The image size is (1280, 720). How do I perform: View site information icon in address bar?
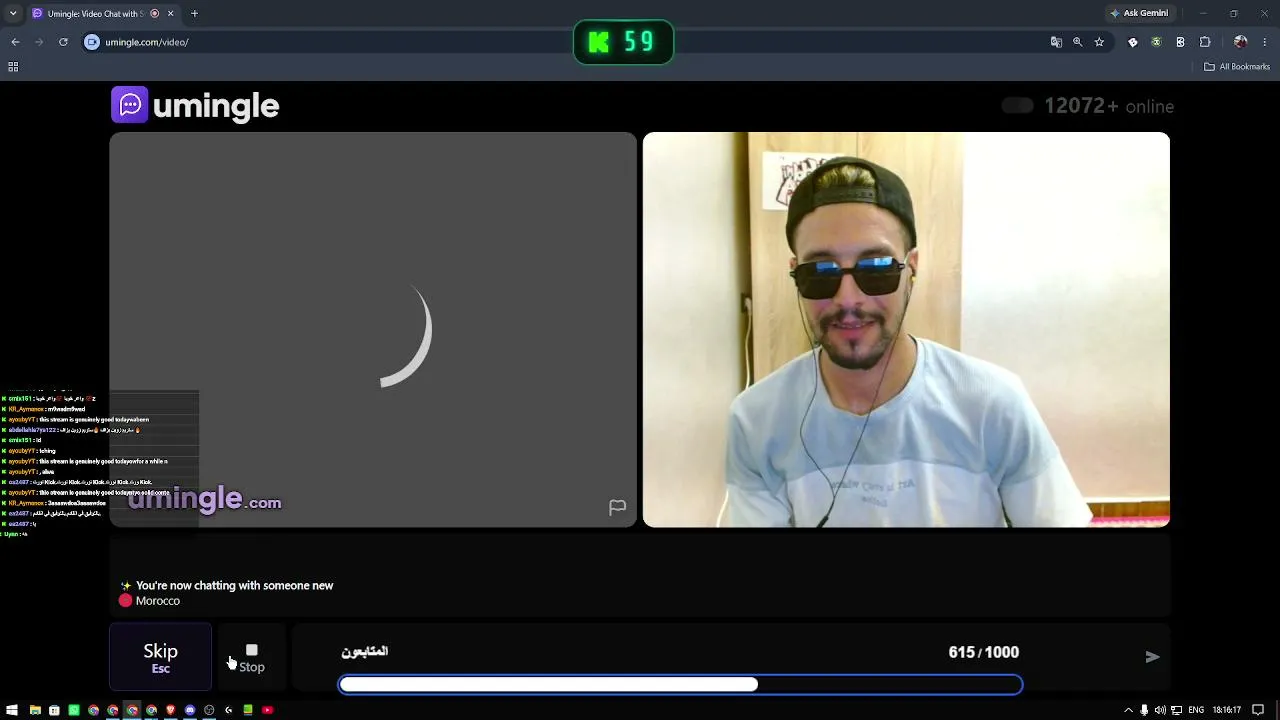[92, 42]
